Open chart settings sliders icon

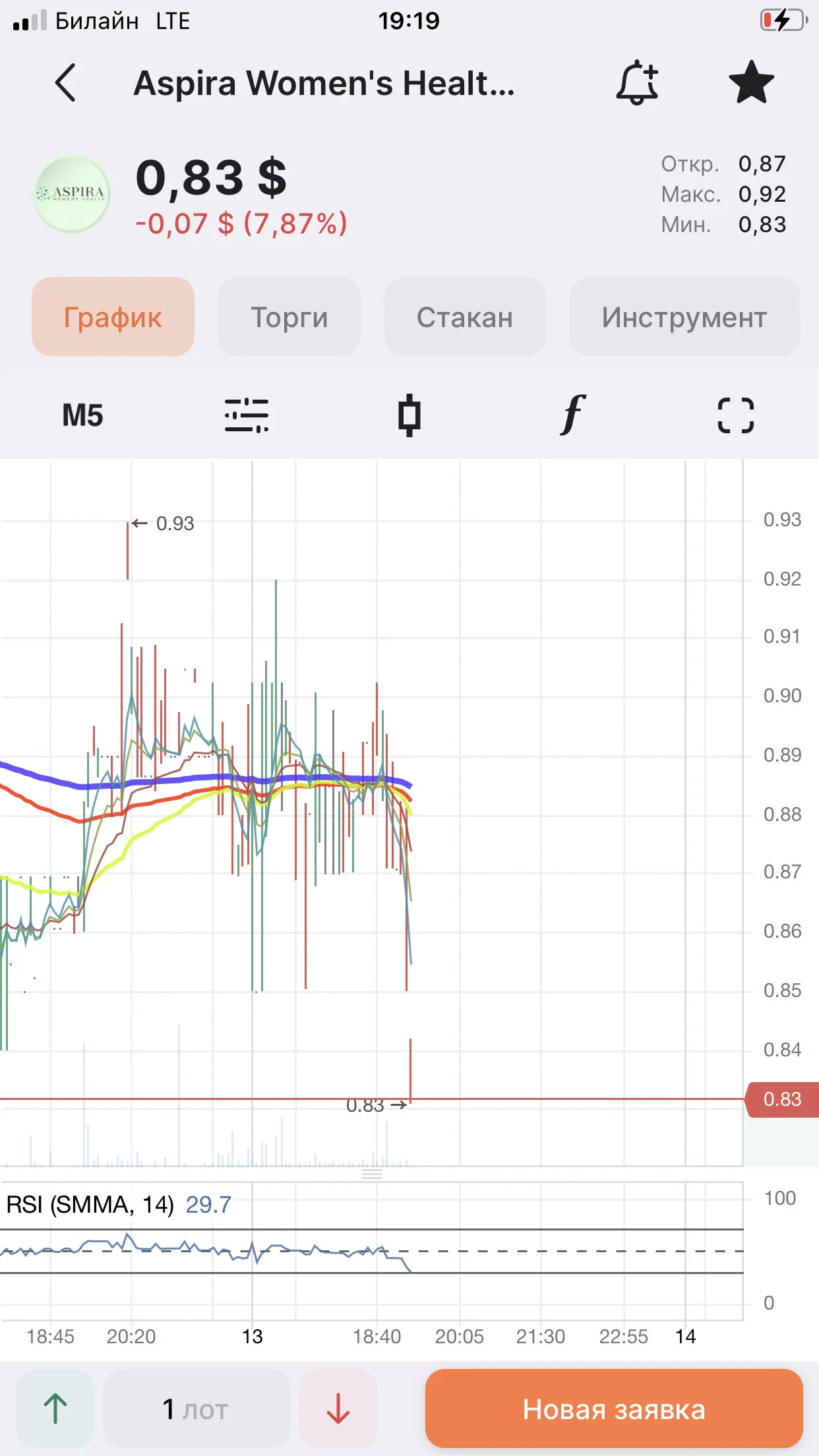(x=246, y=415)
